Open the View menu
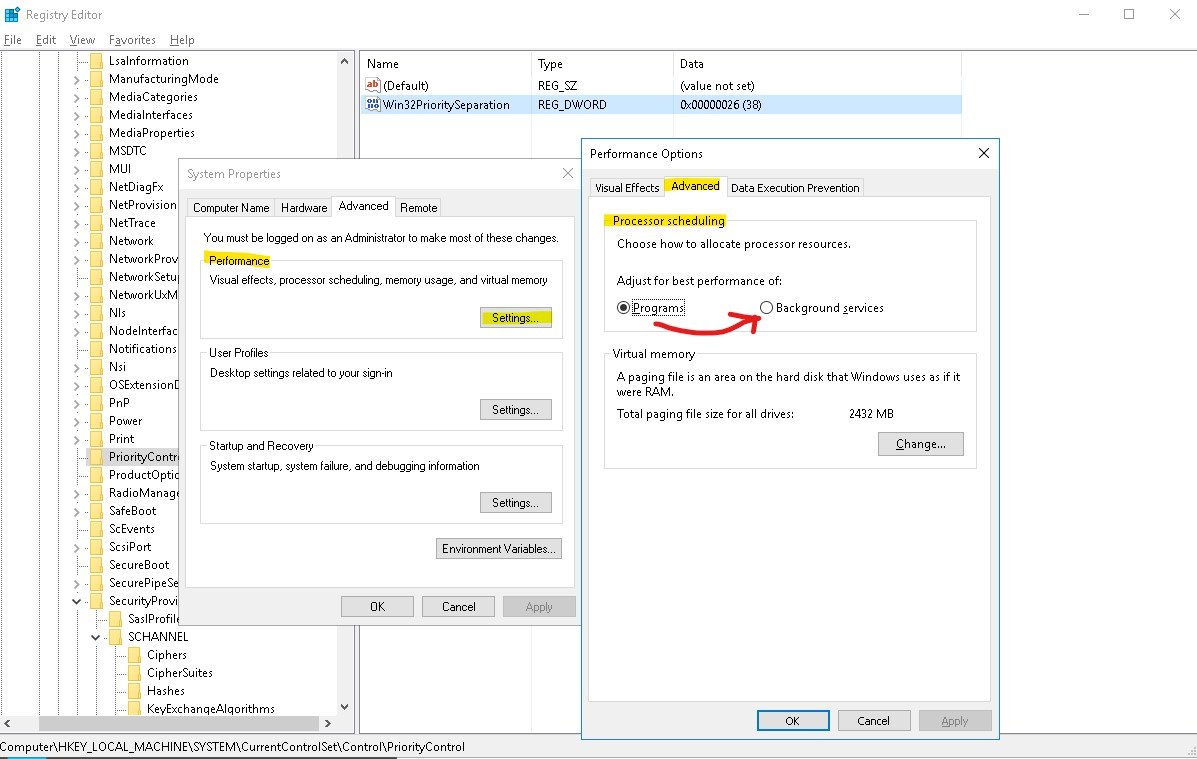Image resolution: width=1197 pixels, height=759 pixels. coord(82,40)
